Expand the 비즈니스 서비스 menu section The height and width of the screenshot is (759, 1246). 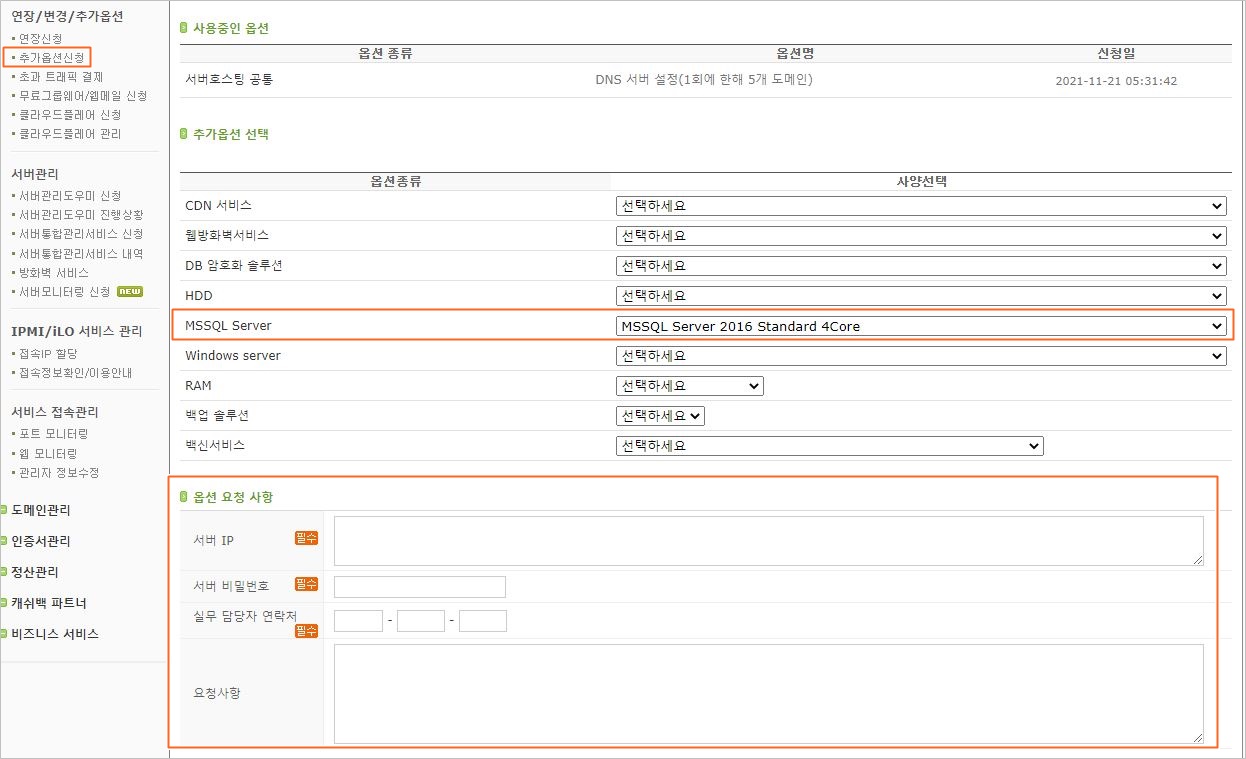pos(54,634)
